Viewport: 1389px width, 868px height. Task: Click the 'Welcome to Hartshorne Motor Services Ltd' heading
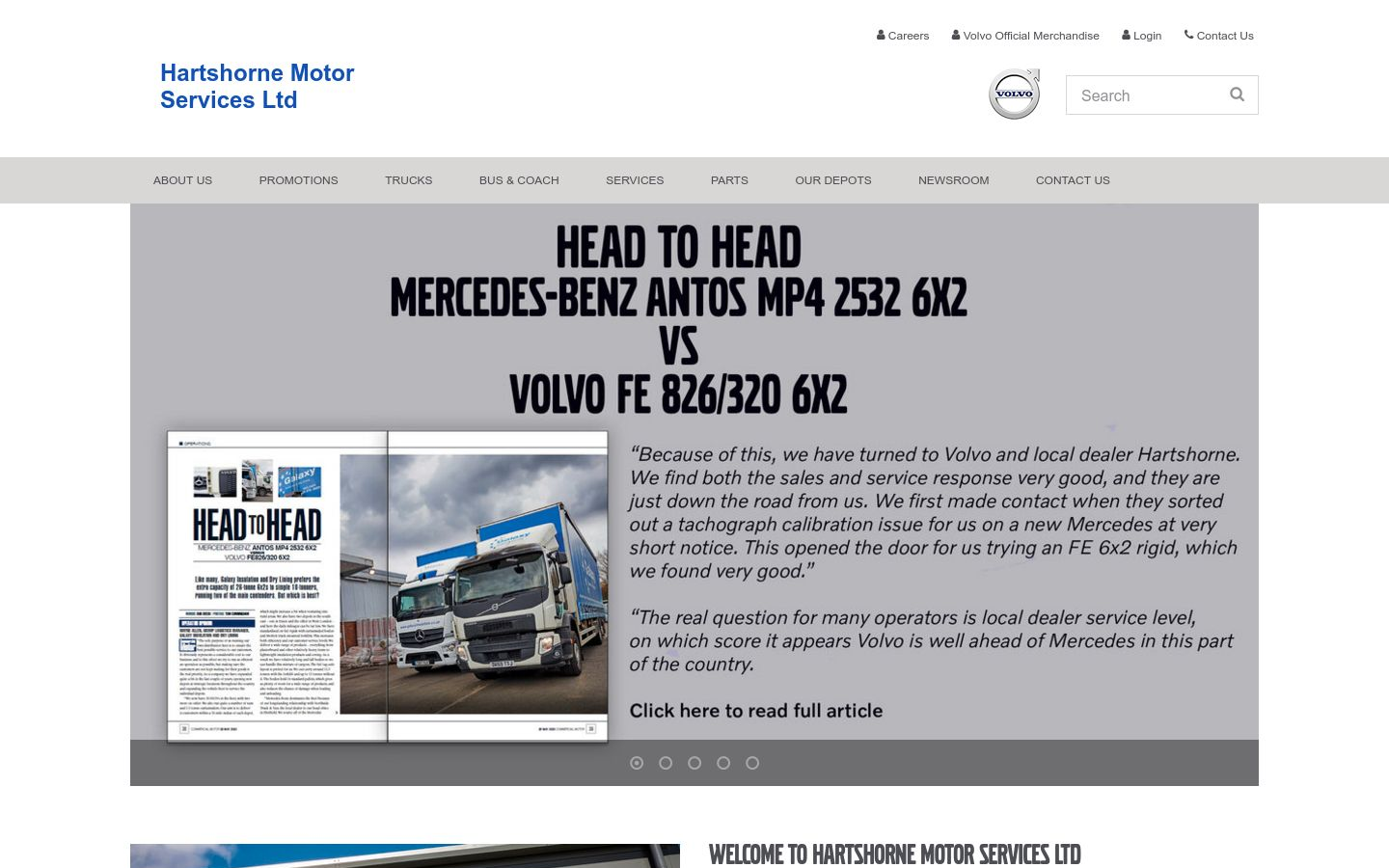(x=895, y=854)
